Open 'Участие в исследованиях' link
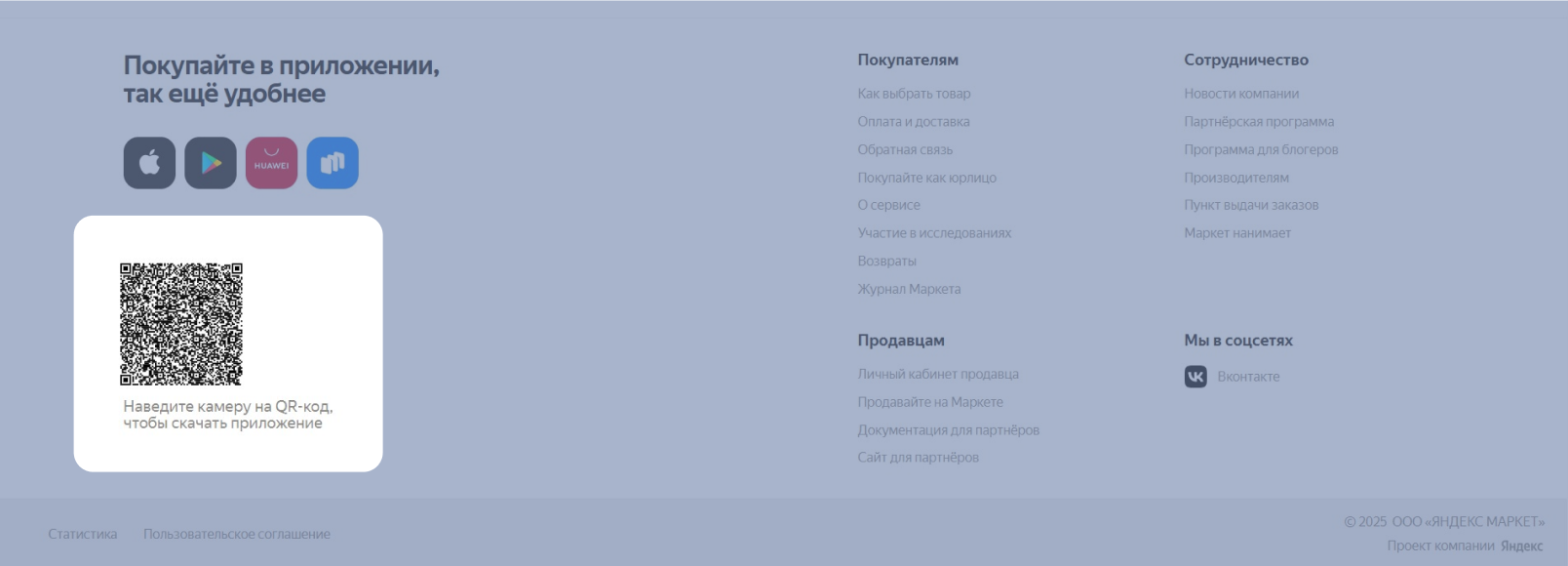Screen dimensions: 1568x566 tap(934, 233)
